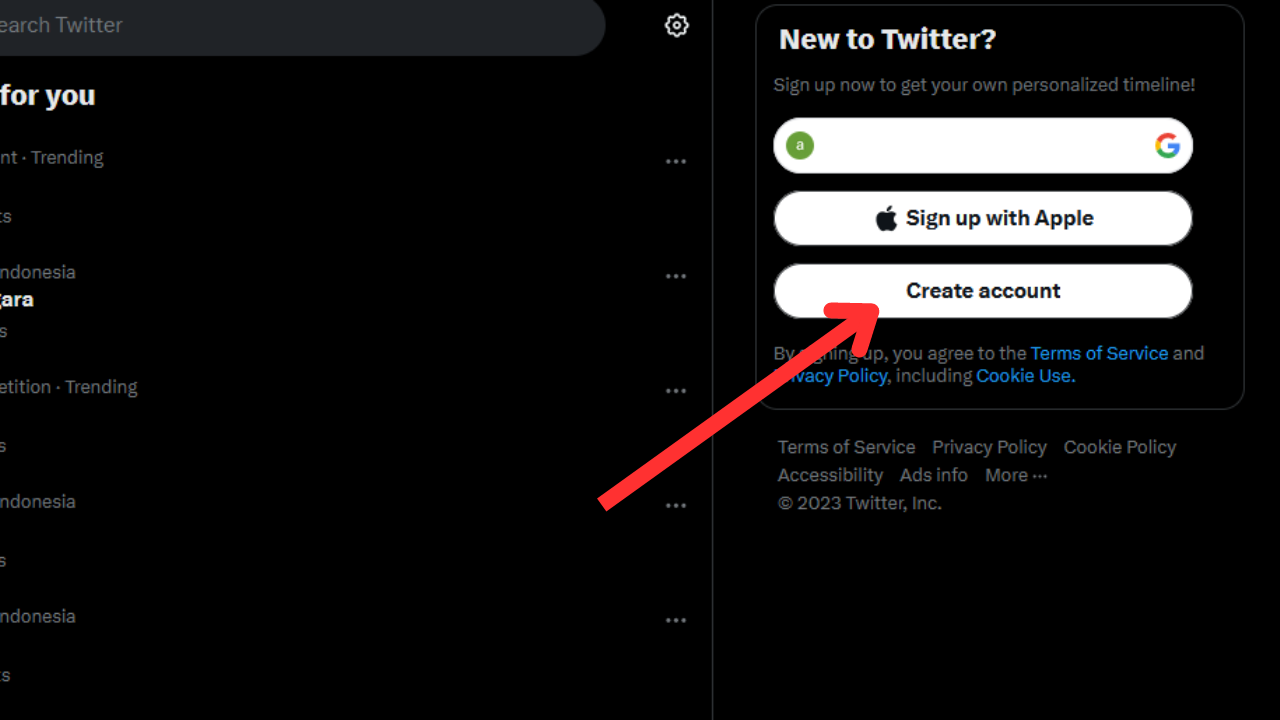Image resolution: width=1280 pixels, height=720 pixels.
Task: Open more options for second trend row
Action: coord(676,276)
